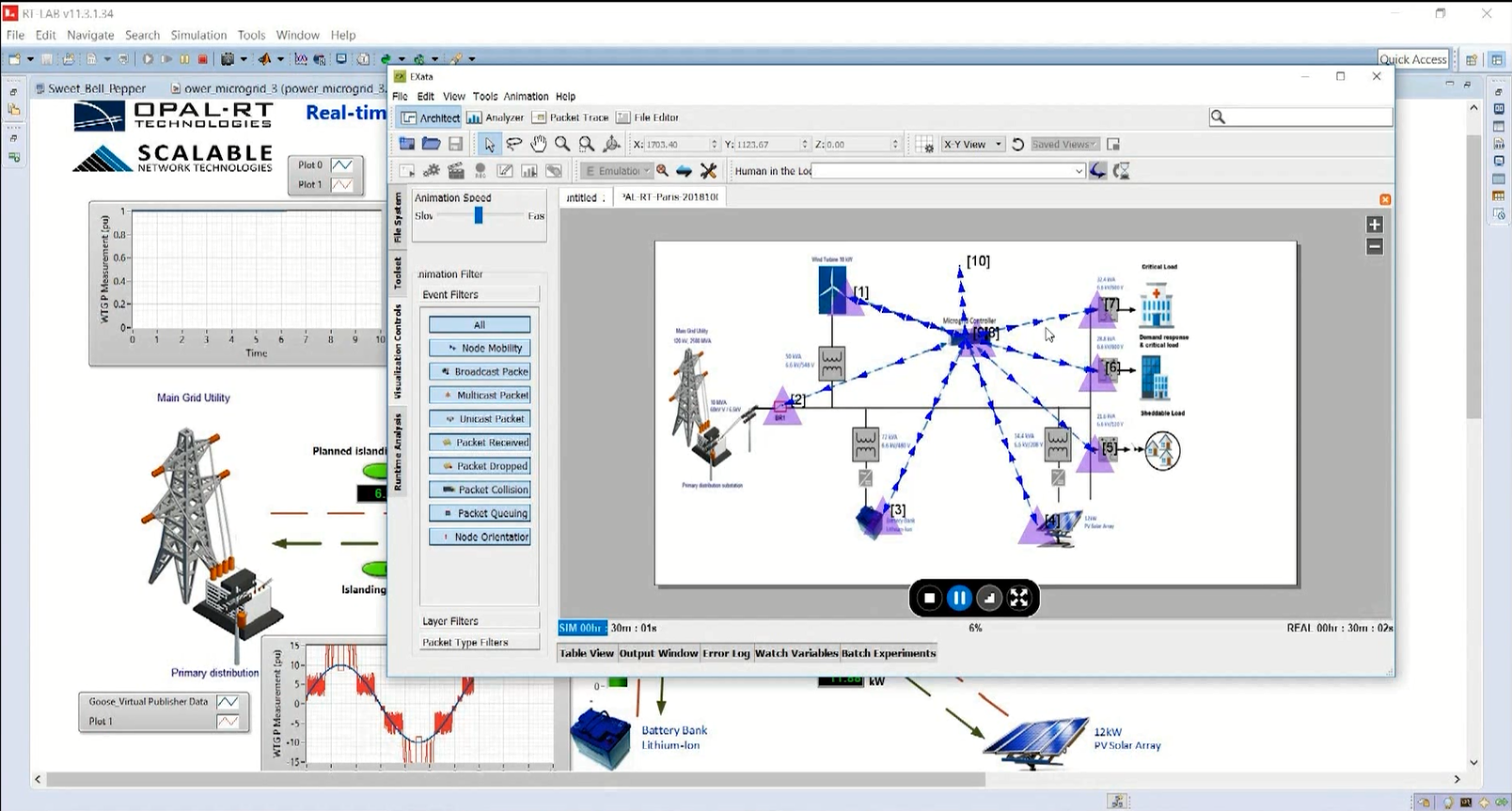Click the plus zoom in button on canvas
Image resolution: width=1512 pixels, height=811 pixels.
1375,225
